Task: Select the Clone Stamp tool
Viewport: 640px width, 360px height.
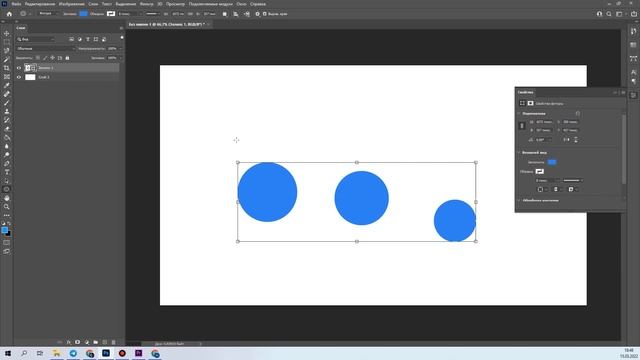Action: click(7, 111)
